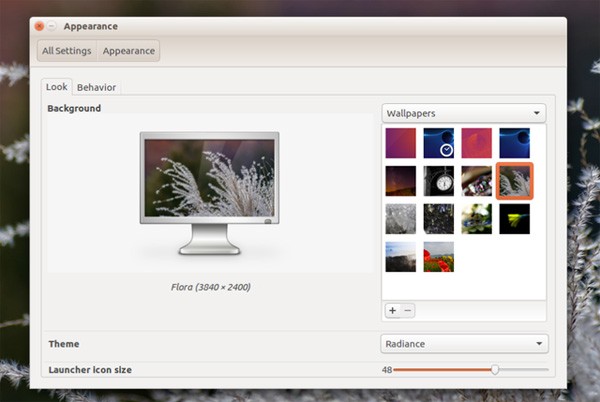600x402 pixels.
Task: Select the gray frosty plant wallpaper thumbnail
Action: [401, 219]
